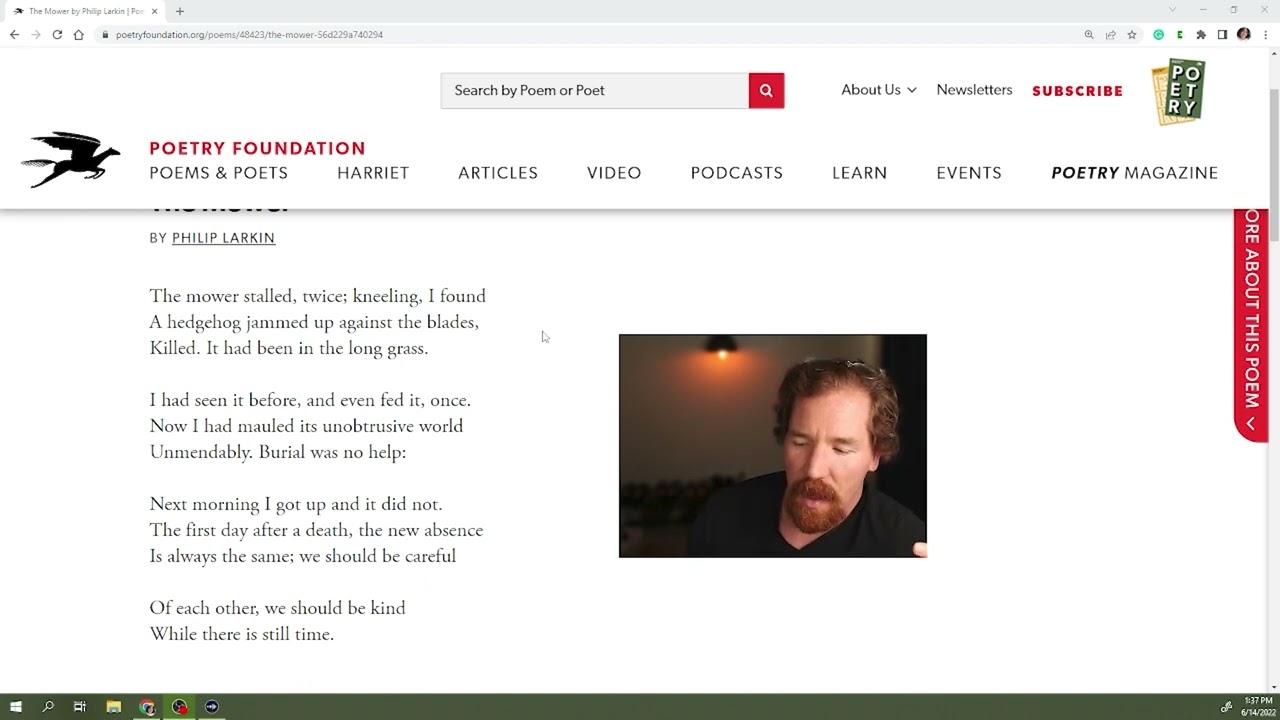Click the browser back arrow
The width and height of the screenshot is (1280, 720).
(x=14, y=34)
